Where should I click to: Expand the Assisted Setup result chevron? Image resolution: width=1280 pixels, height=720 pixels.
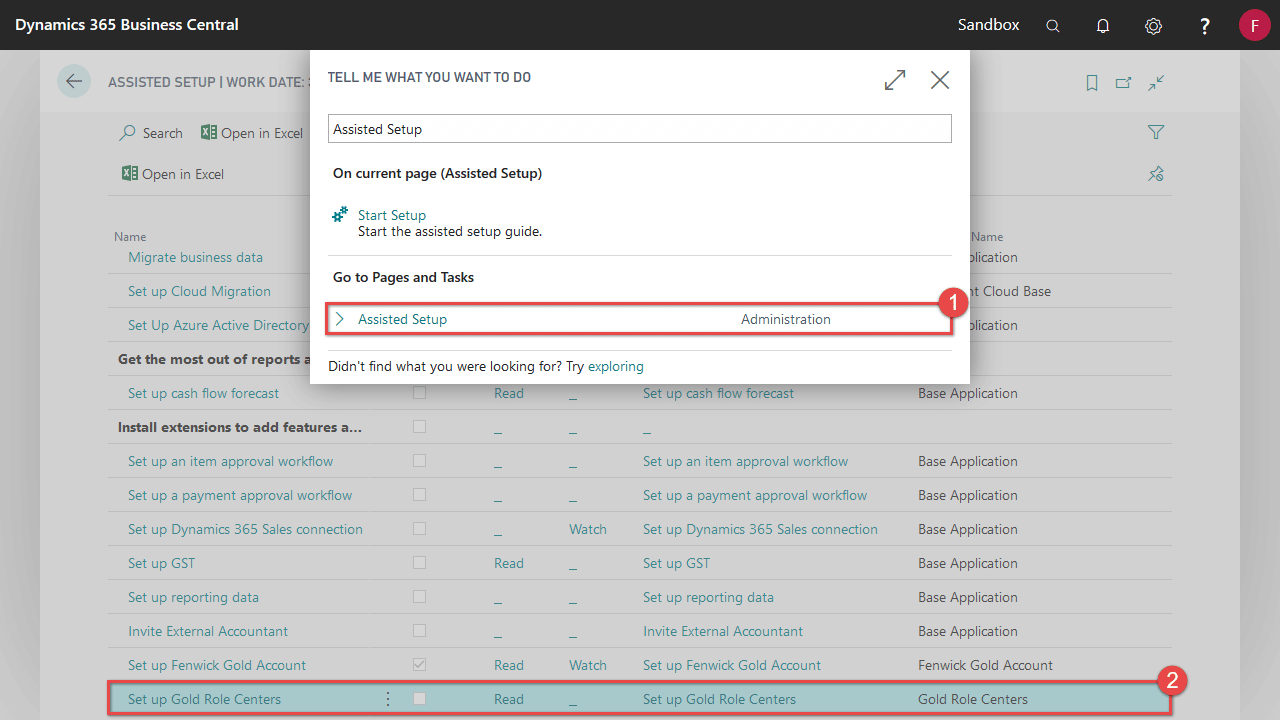340,319
